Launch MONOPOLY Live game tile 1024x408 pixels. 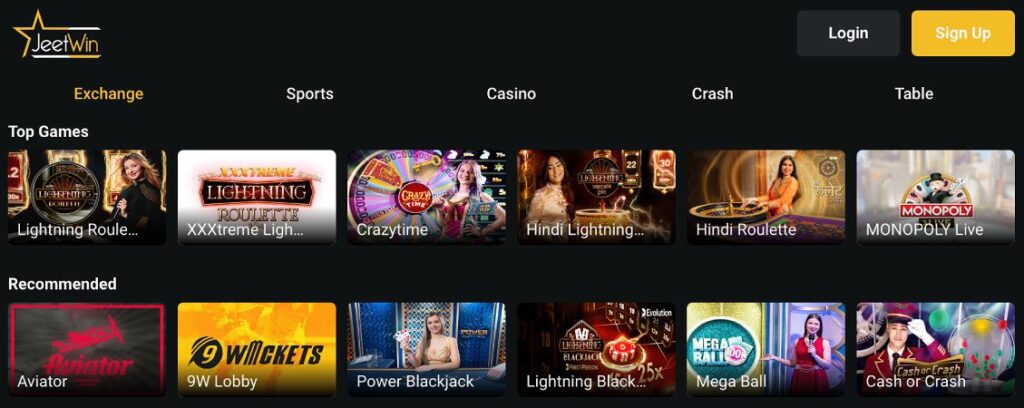click(936, 197)
